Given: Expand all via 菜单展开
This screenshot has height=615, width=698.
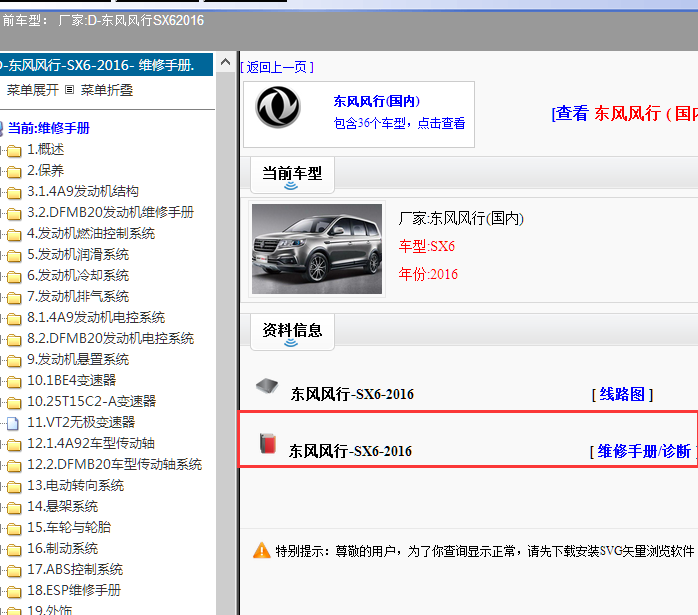Looking at the screenshot, I should point(32,90).
